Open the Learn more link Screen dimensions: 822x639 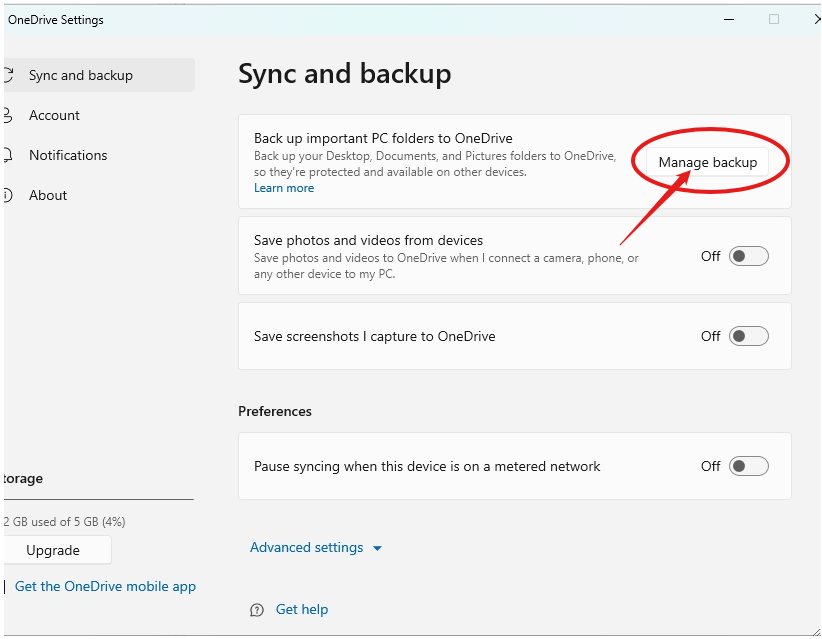pos(284,188)
